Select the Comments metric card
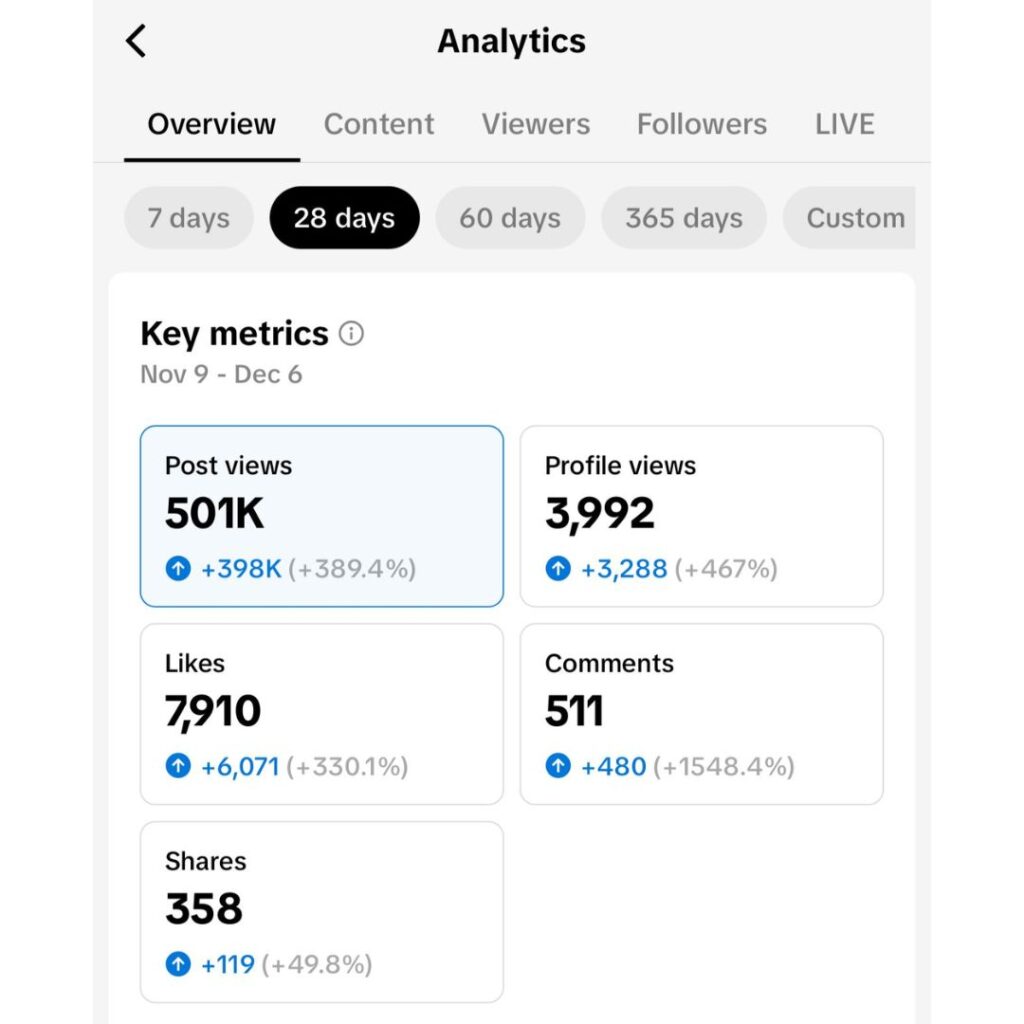Viewport: 1024px width, 1024px height. tap(701, 714)
